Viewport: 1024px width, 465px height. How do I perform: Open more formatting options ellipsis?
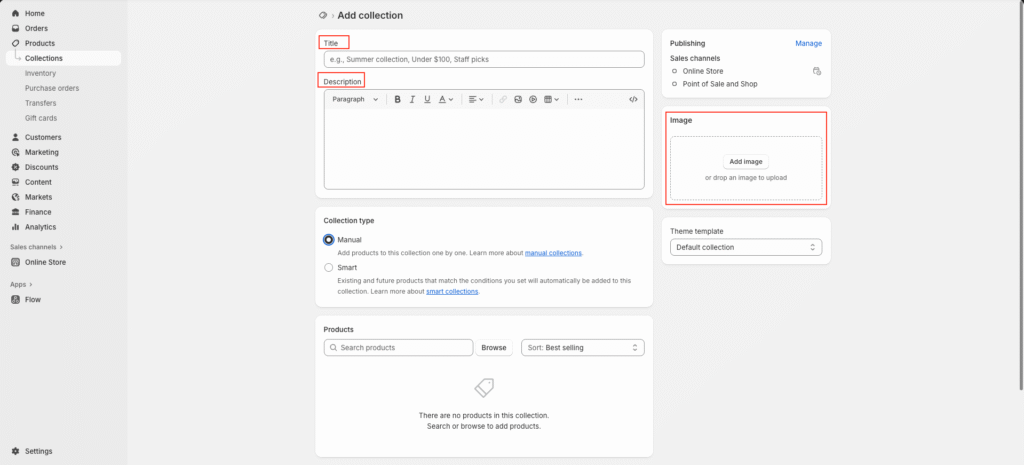pos(578,99)
